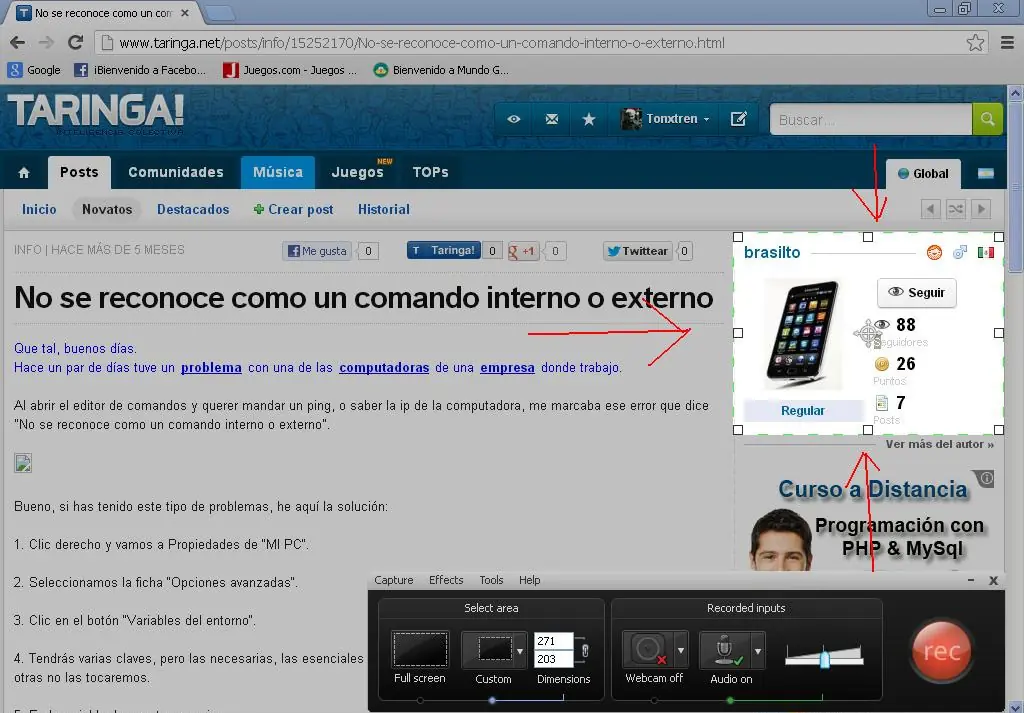Click the Inicio link
The width and height of the screenshot is (1024, 713).
pos(39,210)
